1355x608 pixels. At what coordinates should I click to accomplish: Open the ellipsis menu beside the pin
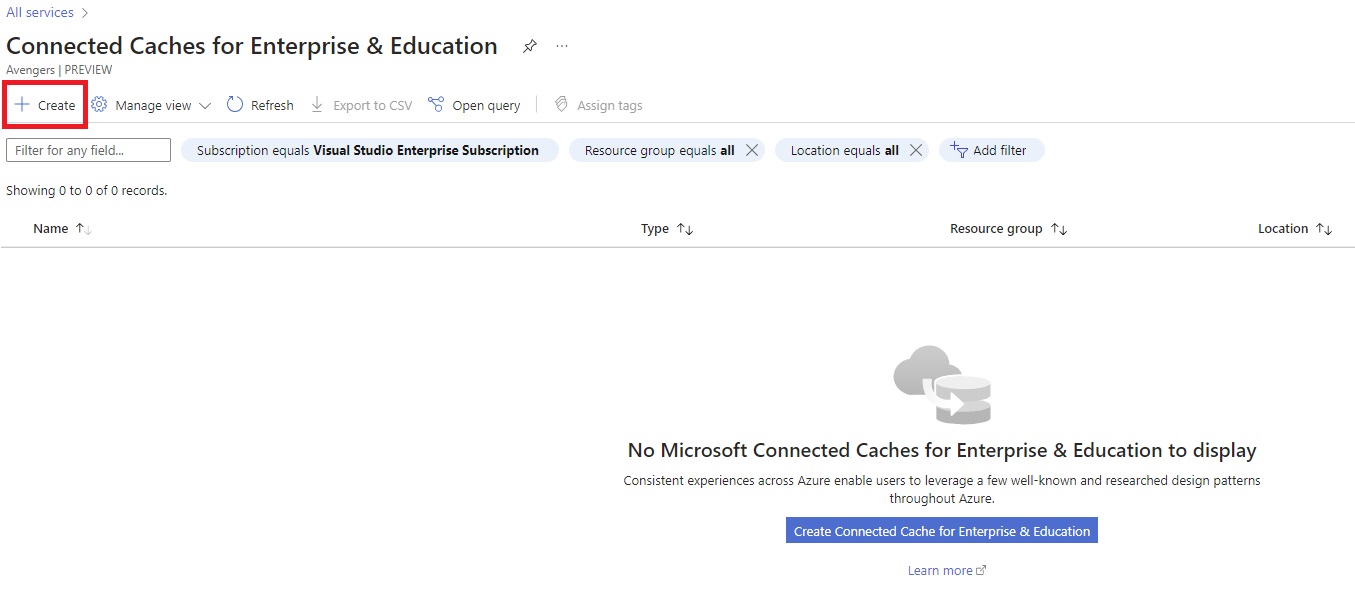pos(561,46)
